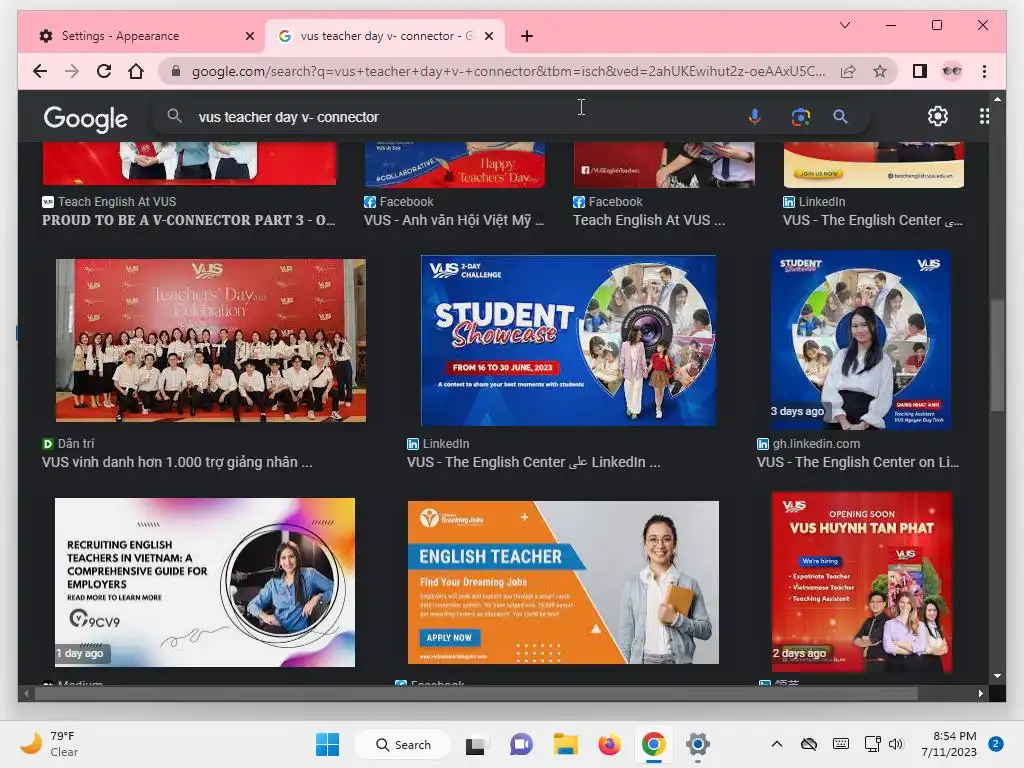Open the notification badge in tray
Screen dimensions: 1024x768
[996, 744]
